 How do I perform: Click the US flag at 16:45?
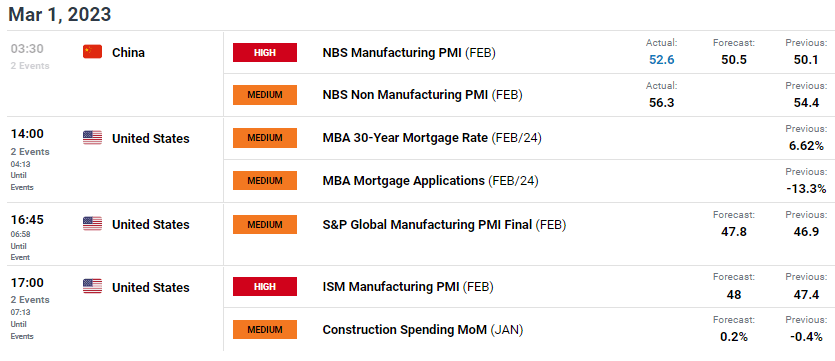click(92, 224)
